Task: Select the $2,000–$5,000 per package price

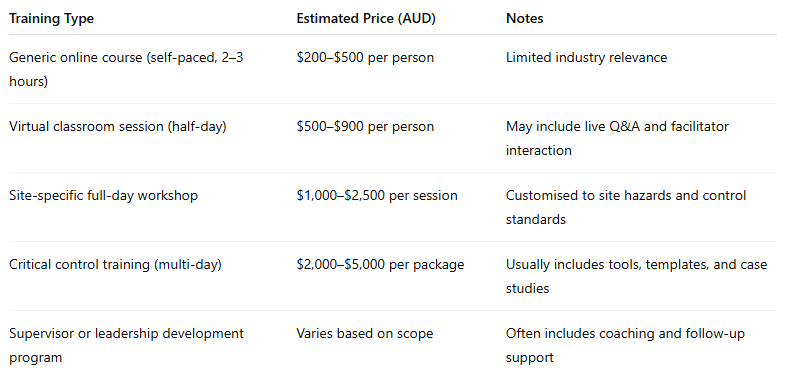Action: coord(380,264)
